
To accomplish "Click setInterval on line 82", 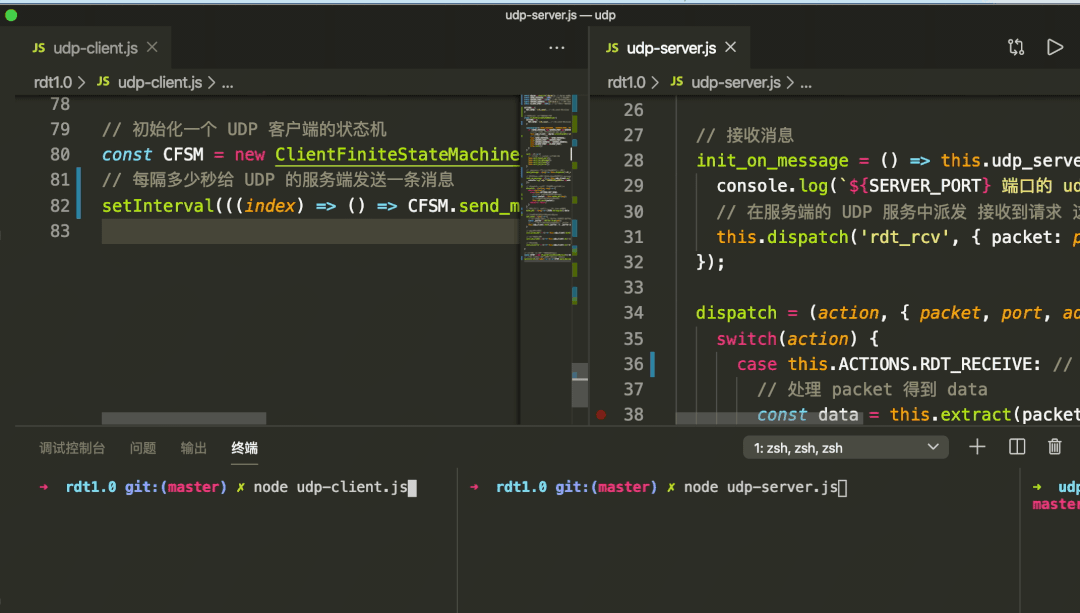I will 158,205.
